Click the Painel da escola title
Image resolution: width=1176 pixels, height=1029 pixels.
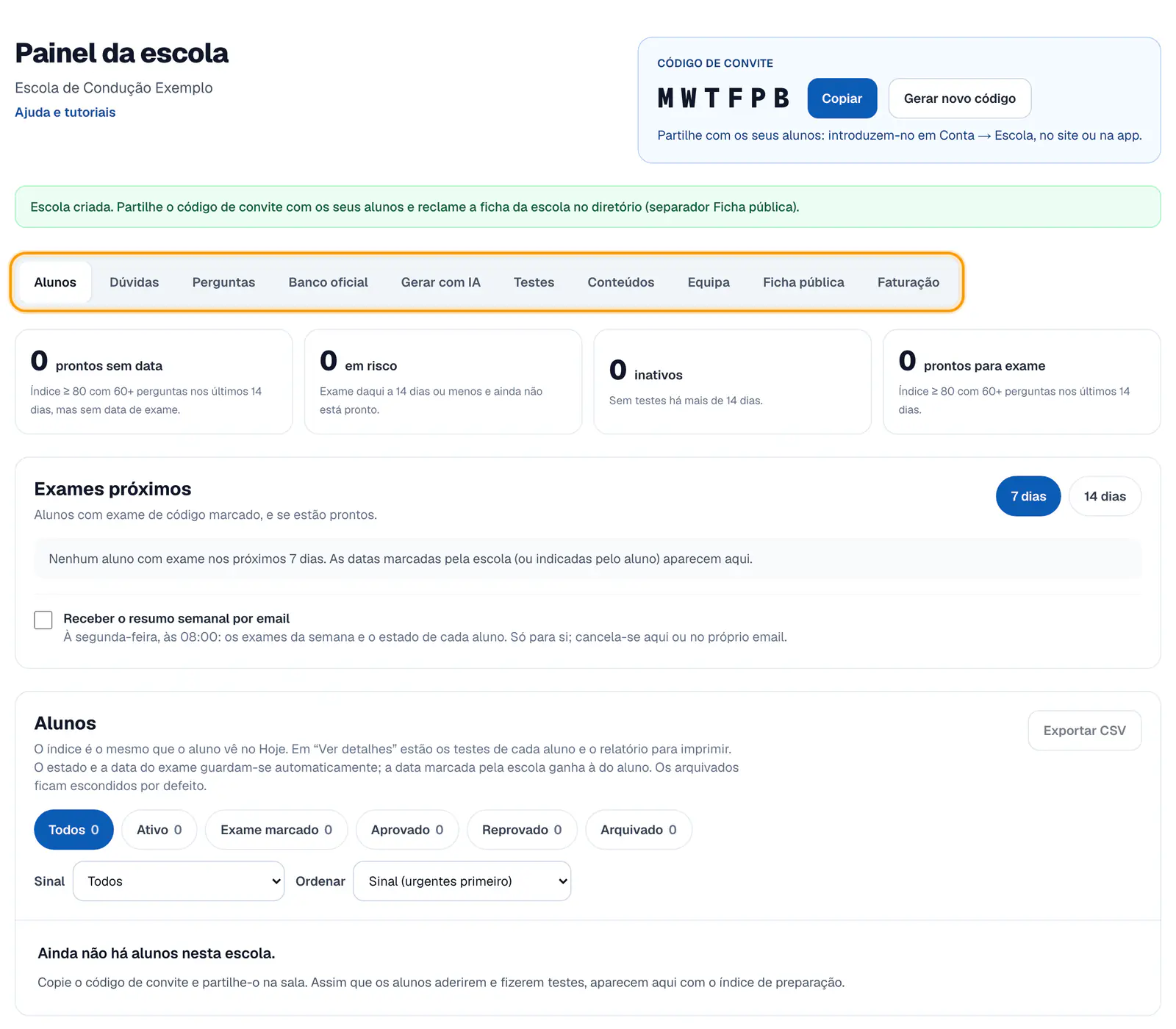[121, 53]
